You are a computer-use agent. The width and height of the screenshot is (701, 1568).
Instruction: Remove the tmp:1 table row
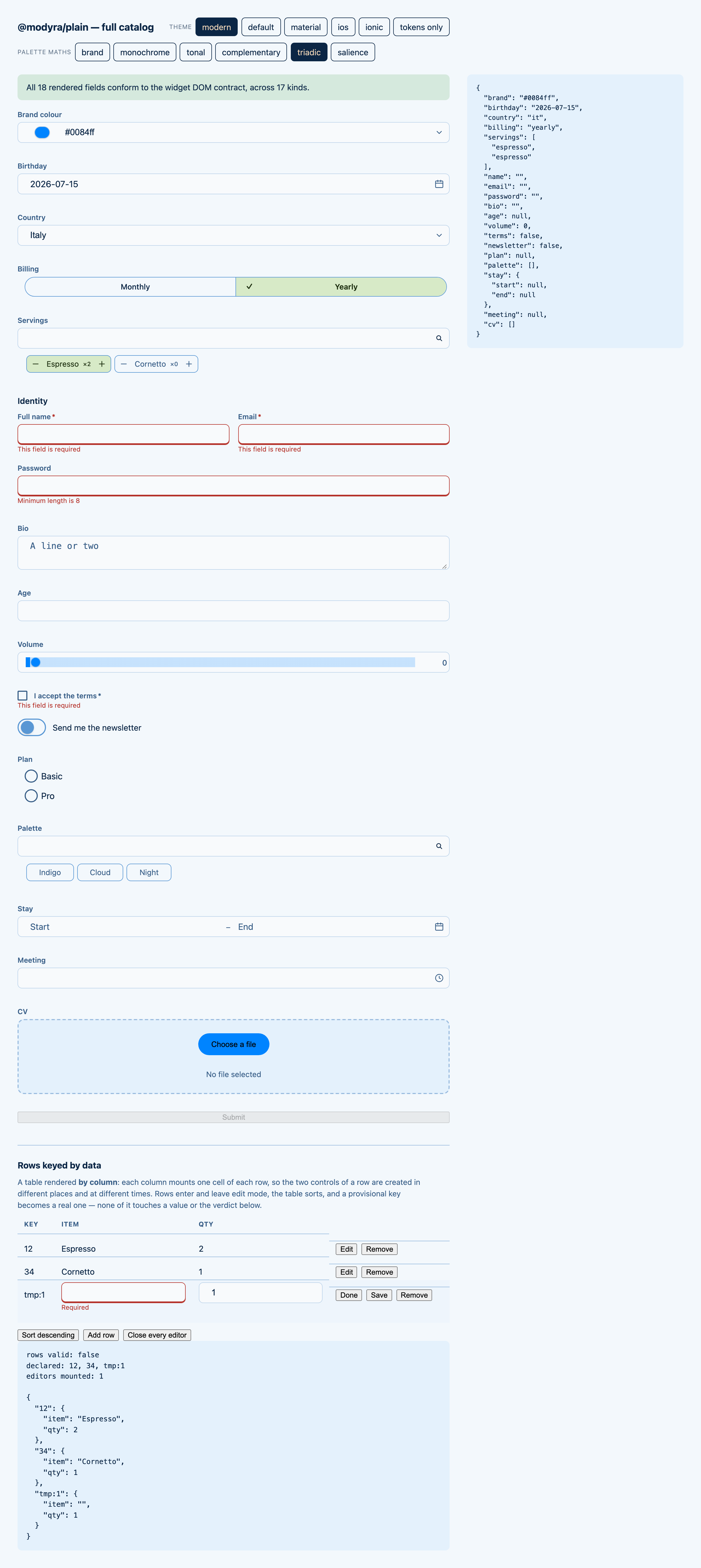(414, 1295)
